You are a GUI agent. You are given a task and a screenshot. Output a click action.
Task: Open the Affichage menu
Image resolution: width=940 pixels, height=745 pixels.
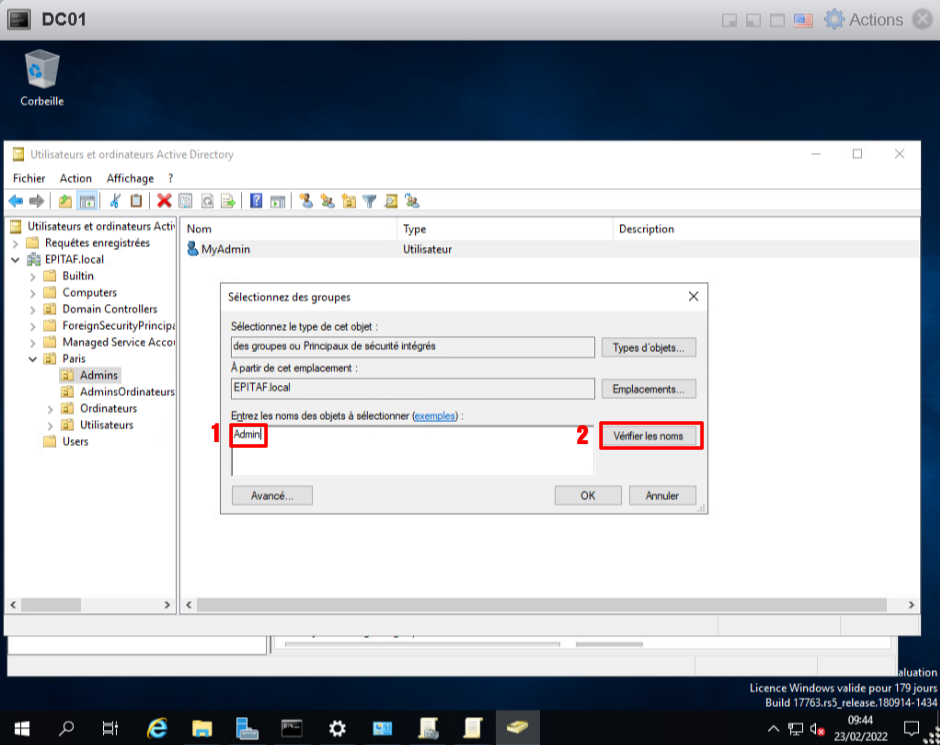pos(130,178)
